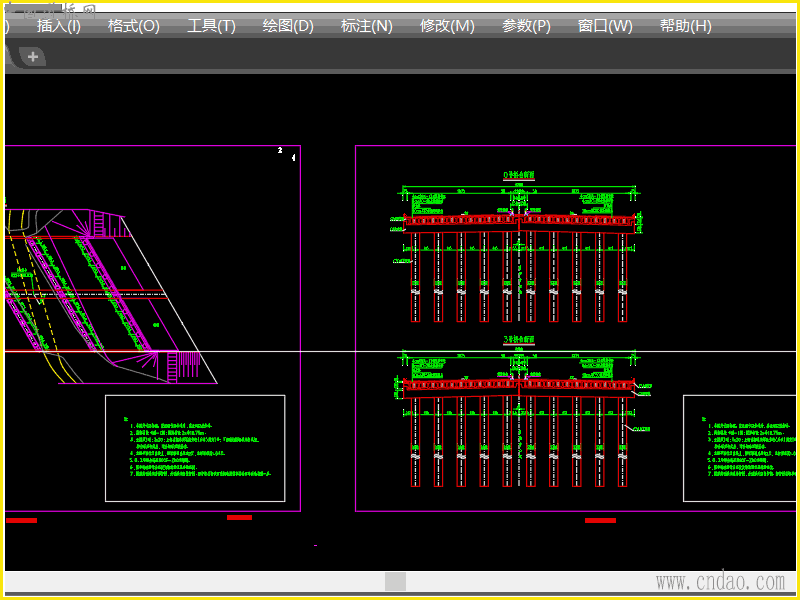Open the 标注(N) dimension menu

click(367, 26)
